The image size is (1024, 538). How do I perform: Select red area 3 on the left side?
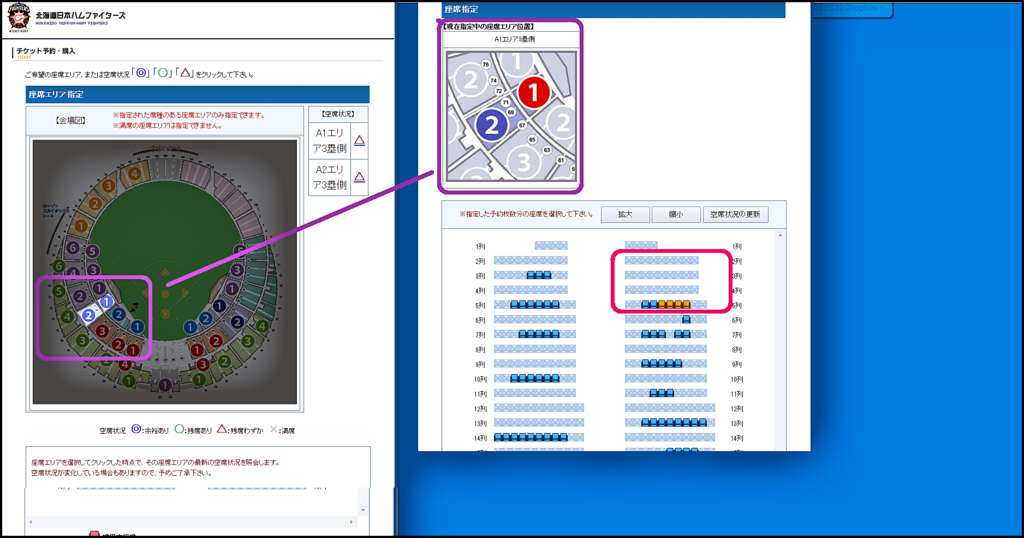coord(101,331)
